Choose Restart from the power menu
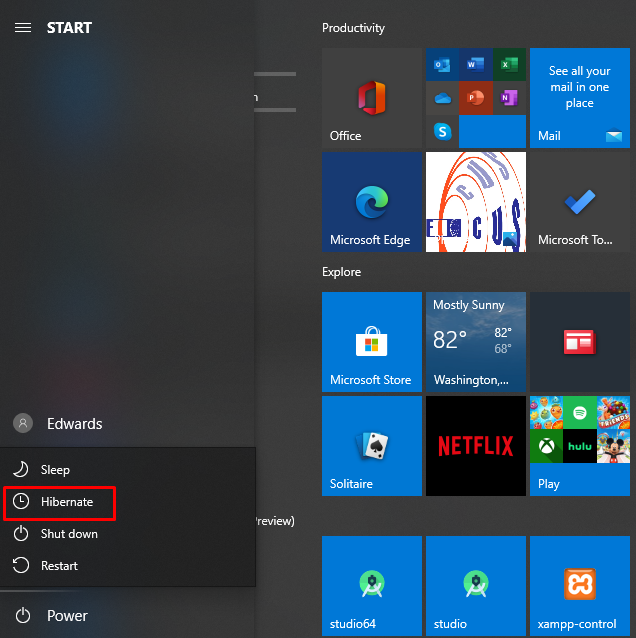The width and height of the screenshot is (636, 638). [128, 566]
